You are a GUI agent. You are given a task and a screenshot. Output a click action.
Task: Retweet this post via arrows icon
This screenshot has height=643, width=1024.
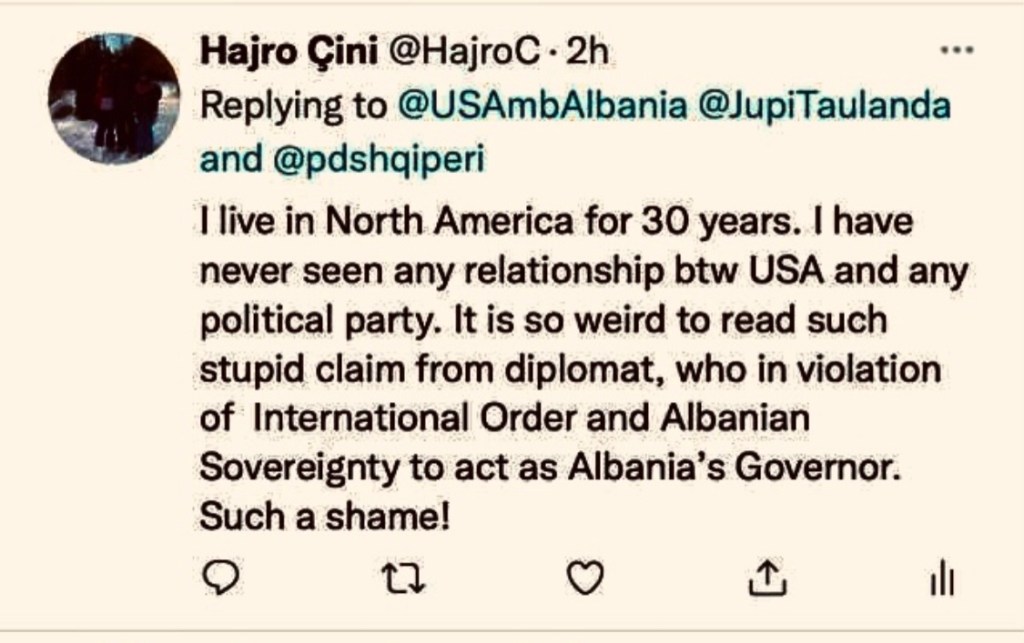[403, 579]
